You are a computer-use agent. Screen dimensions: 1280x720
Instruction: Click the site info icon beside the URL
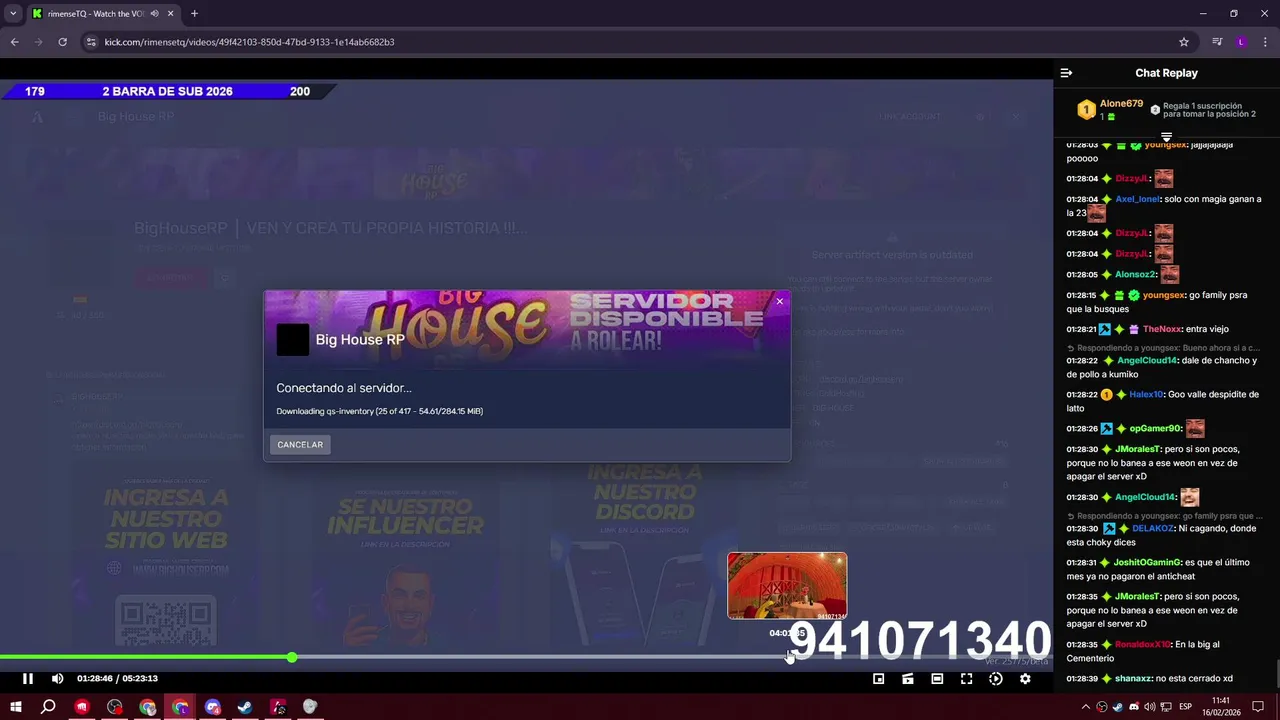tap(91, 42)
